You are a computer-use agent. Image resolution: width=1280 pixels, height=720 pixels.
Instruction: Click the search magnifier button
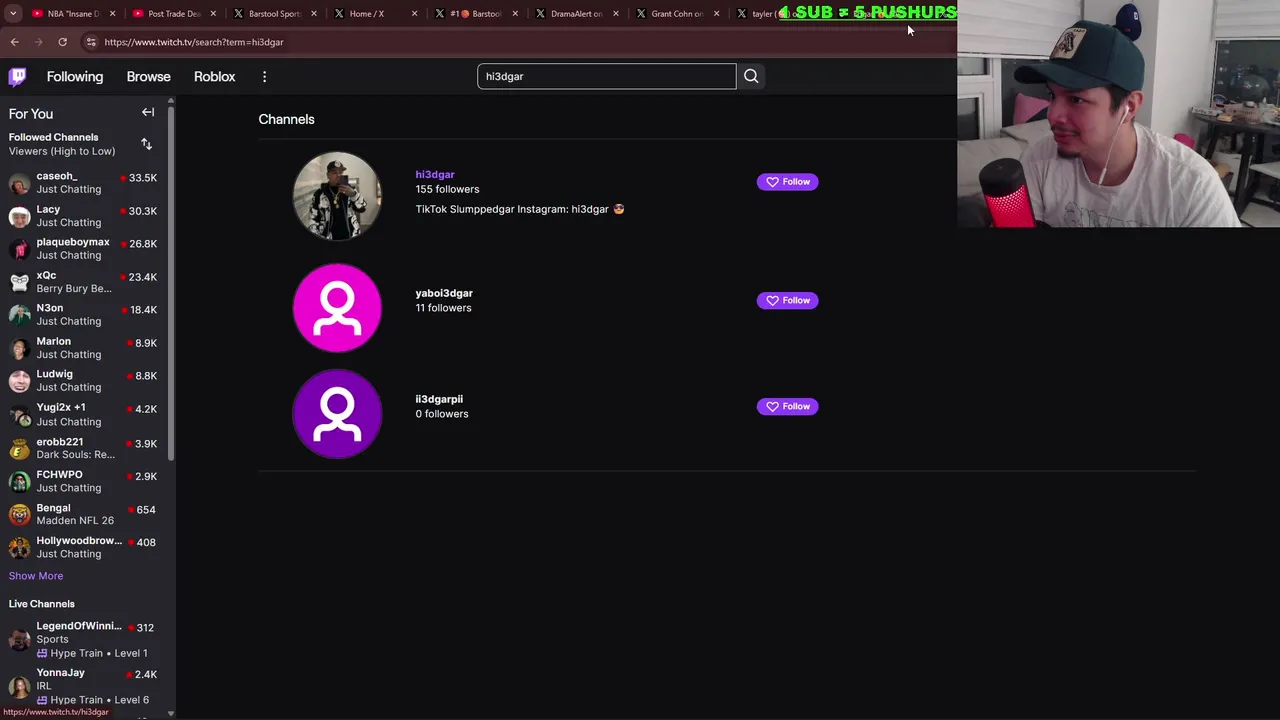coord(751,76)
